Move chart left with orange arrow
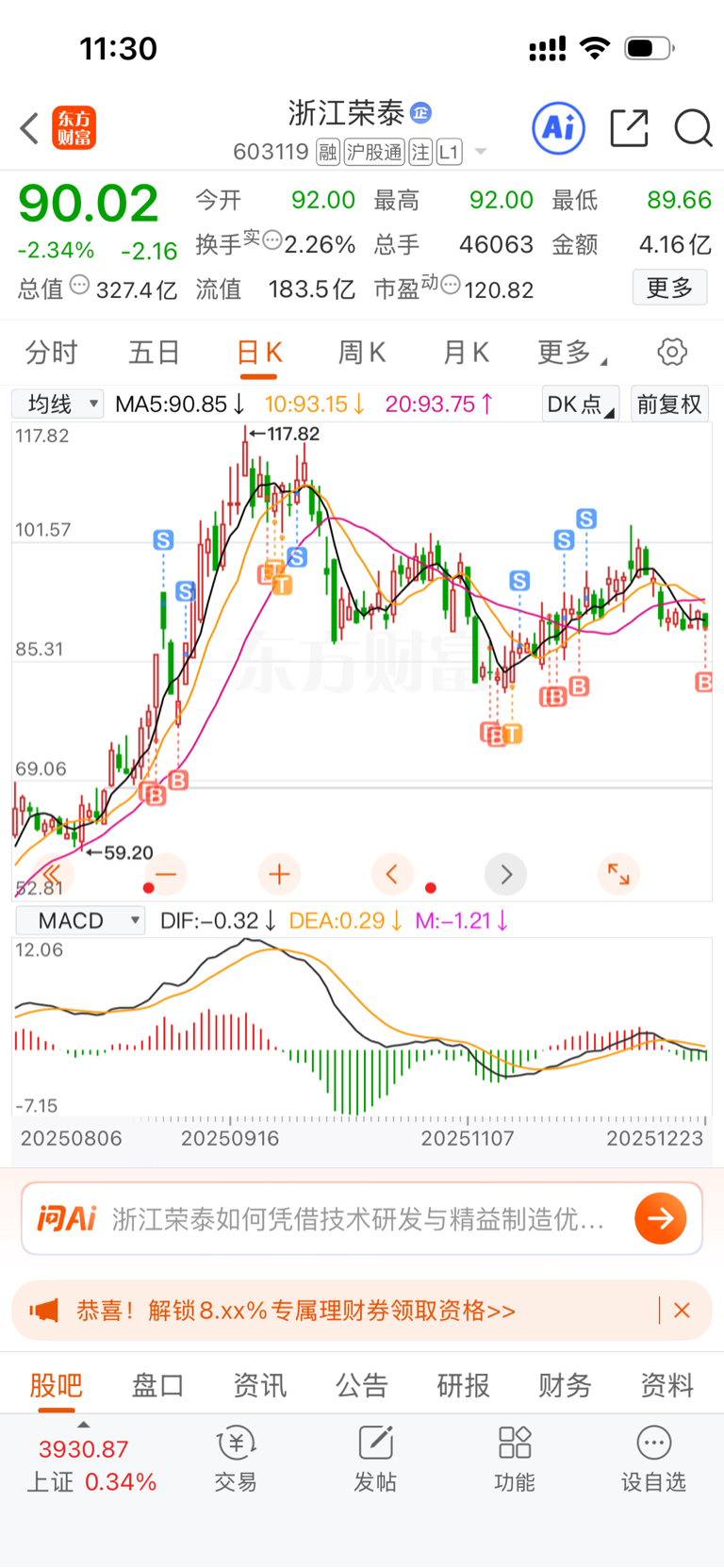The height and width of the screenshot is (1568, 724). pos(392,874)
